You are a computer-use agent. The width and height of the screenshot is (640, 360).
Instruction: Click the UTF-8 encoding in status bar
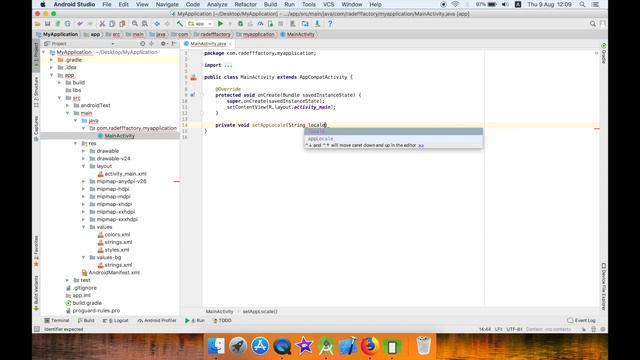pos(514,329)
